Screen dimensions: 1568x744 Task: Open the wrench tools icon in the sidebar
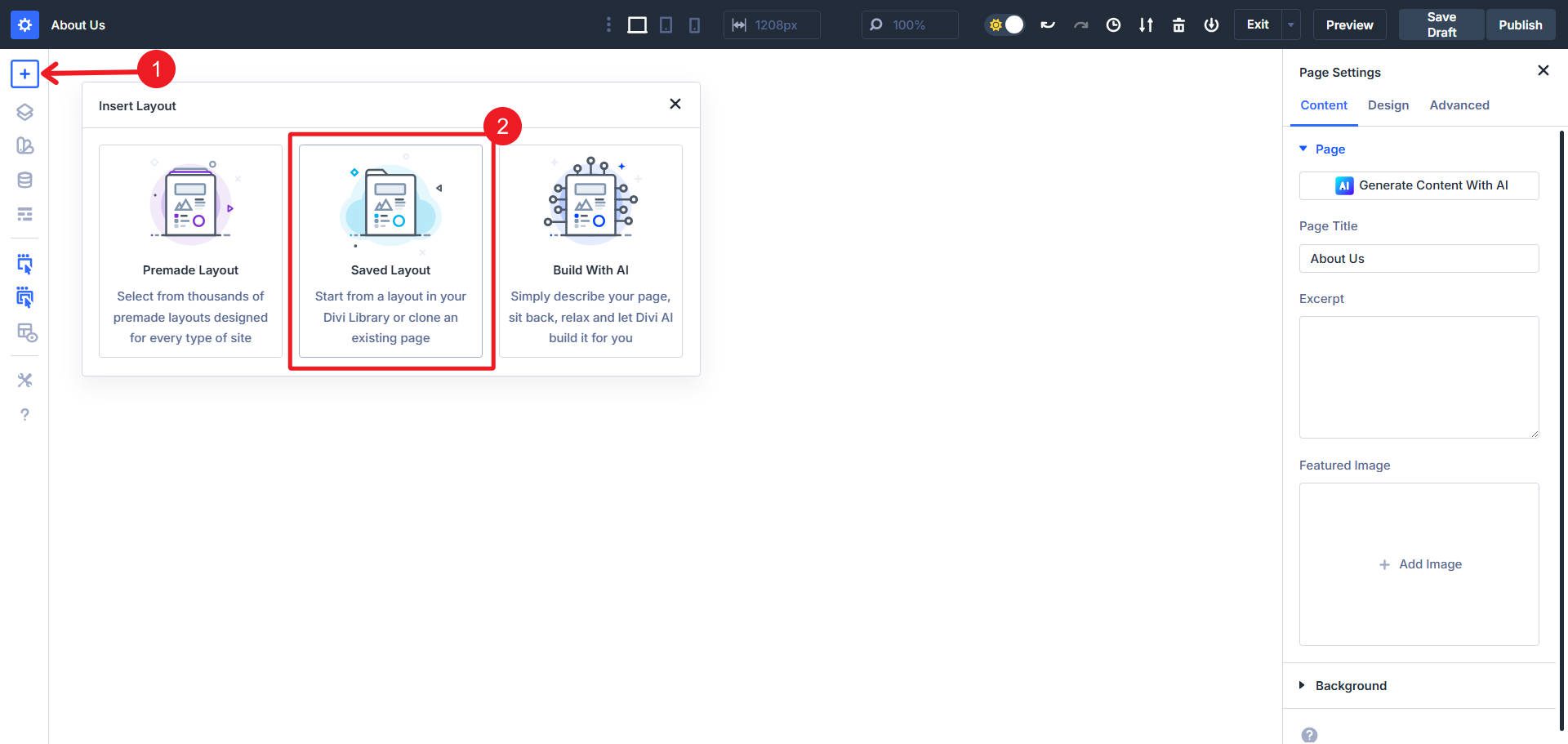[x=24, y=380]
